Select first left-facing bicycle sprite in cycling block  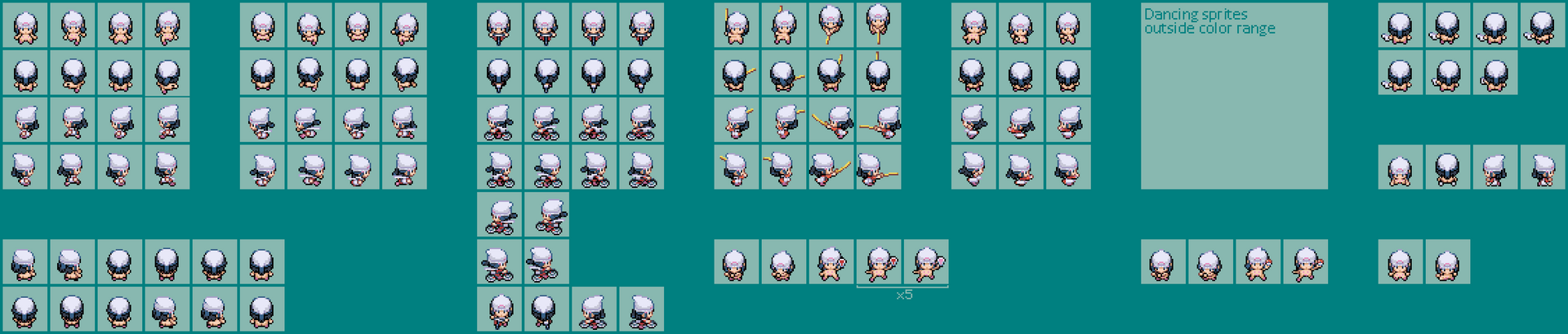click(499, 120)
